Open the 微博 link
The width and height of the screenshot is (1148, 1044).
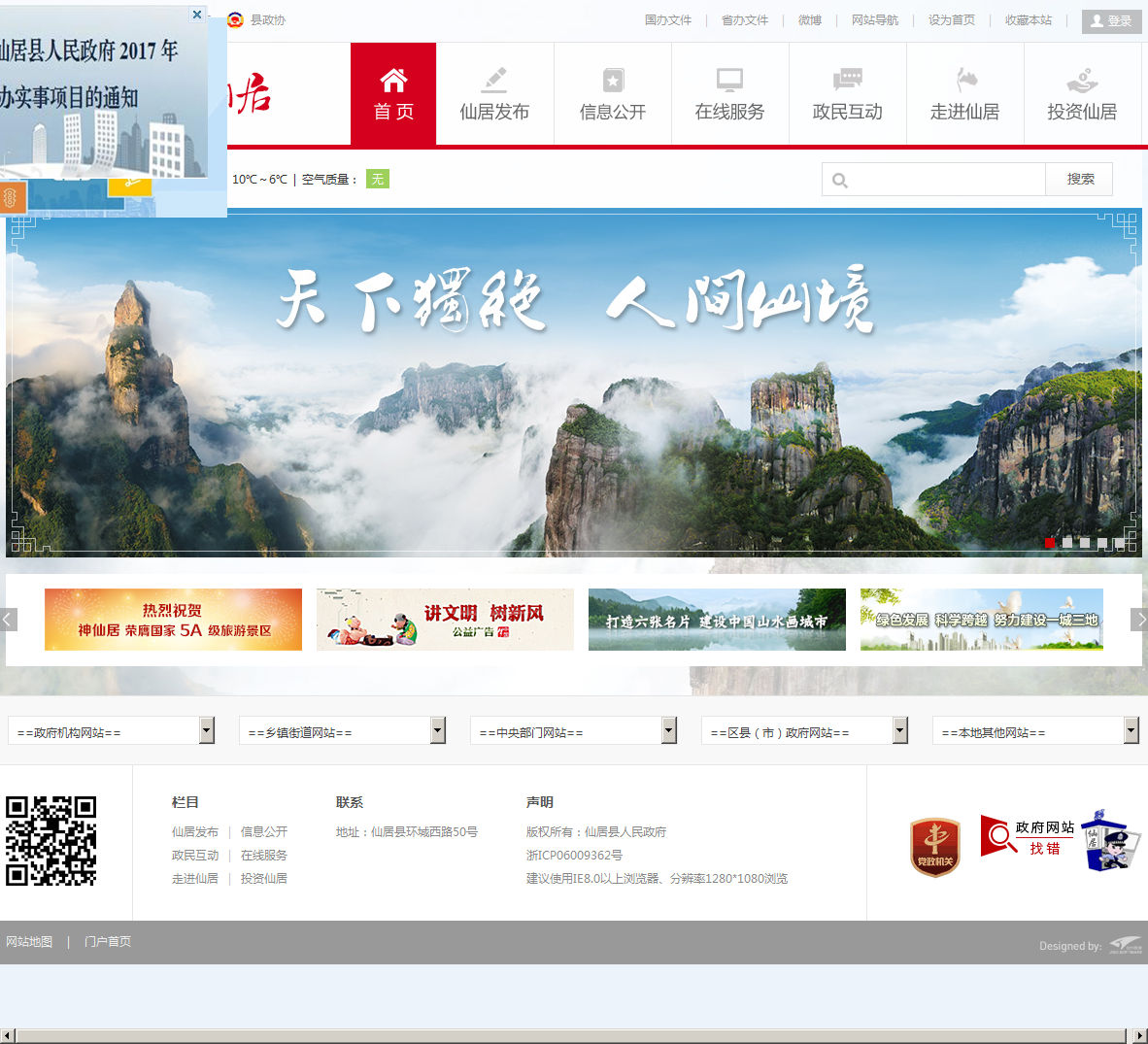[x=810, y=20]
